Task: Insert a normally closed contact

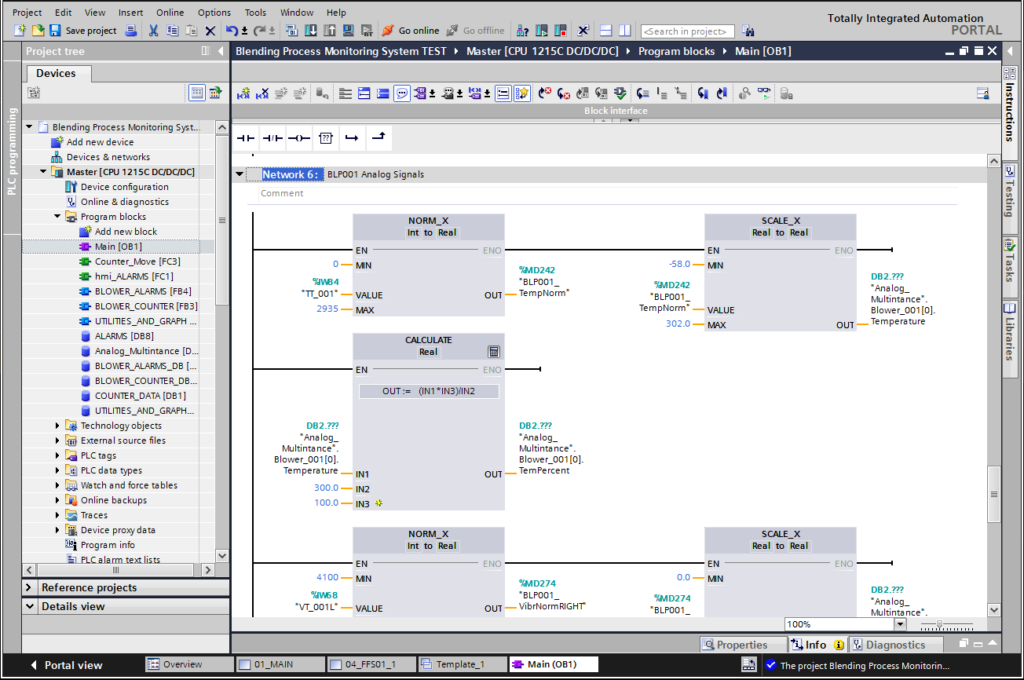Action: point(272,137)
